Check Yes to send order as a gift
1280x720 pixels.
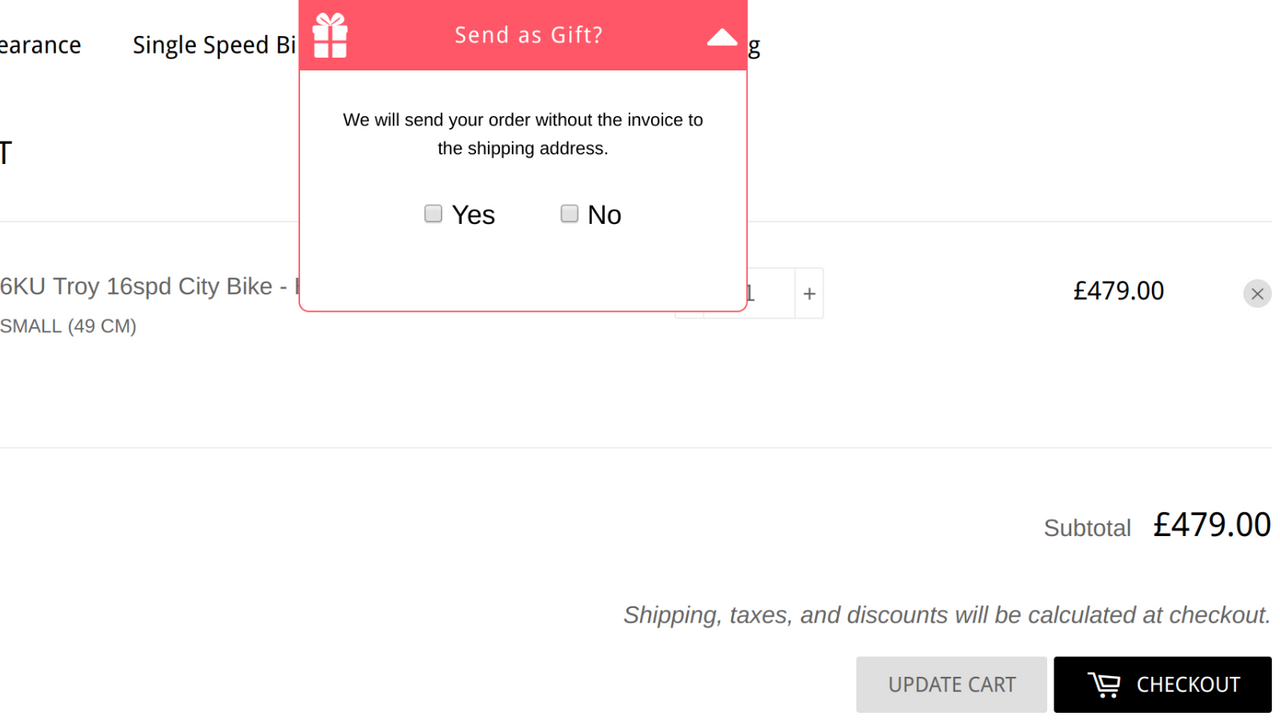click(433, 213)
